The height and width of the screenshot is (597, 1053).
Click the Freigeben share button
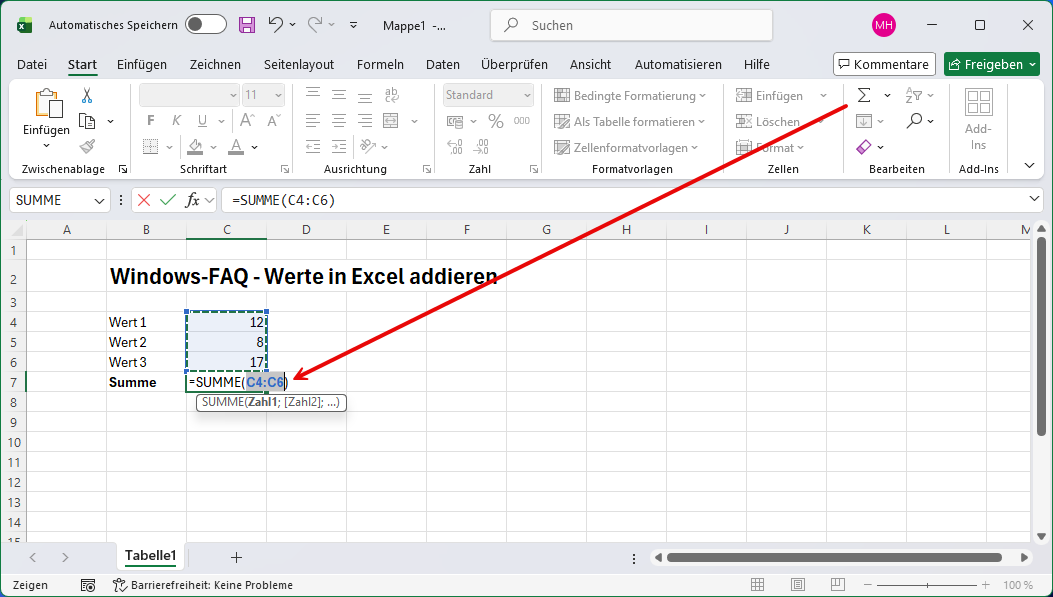(x=991, y=64)
